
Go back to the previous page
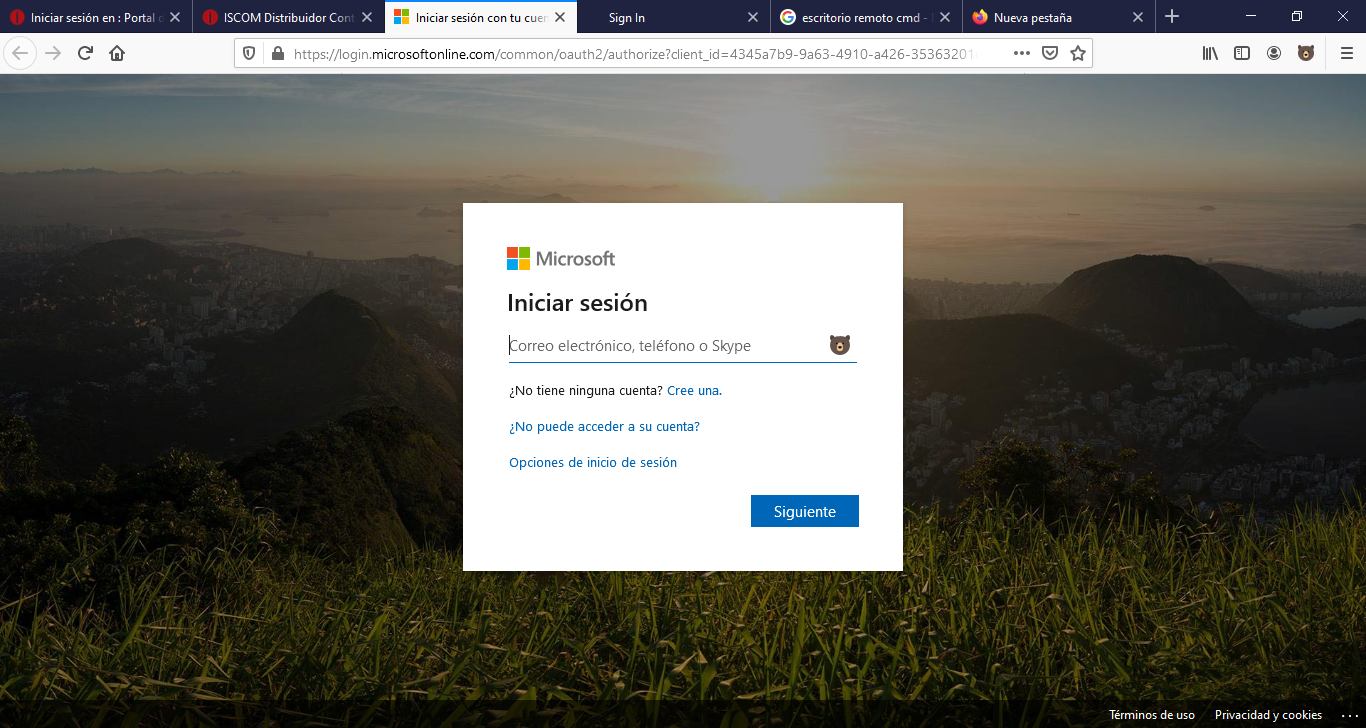click(x=21, y=53)
